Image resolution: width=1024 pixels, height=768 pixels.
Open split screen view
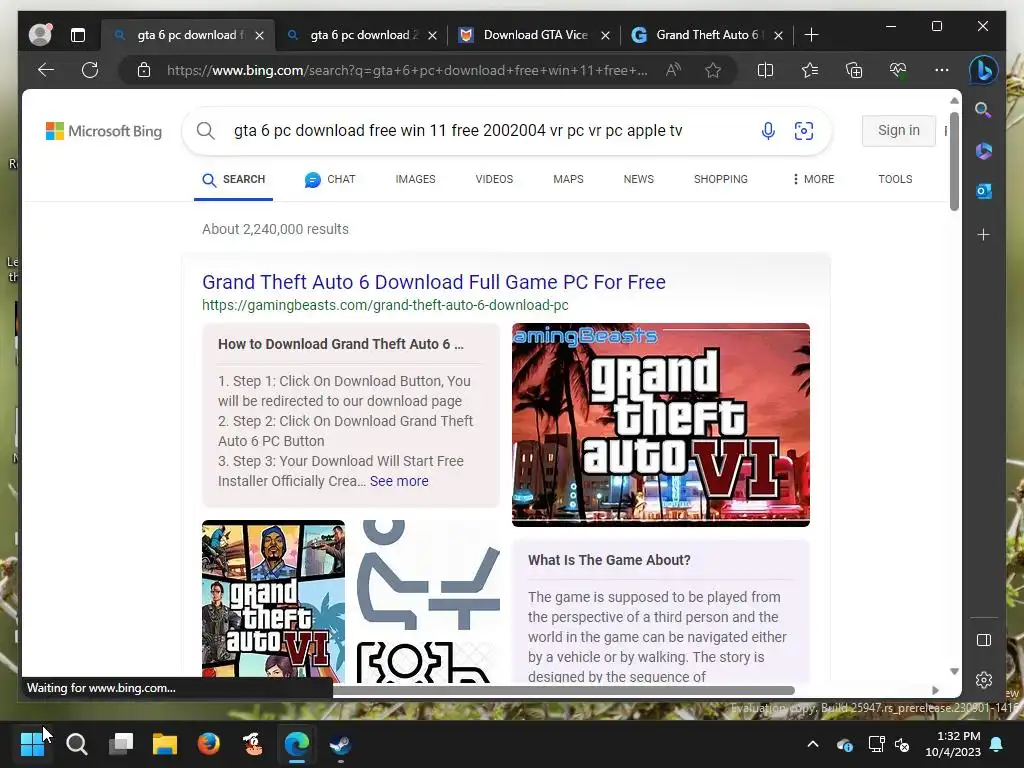(765, 70)
